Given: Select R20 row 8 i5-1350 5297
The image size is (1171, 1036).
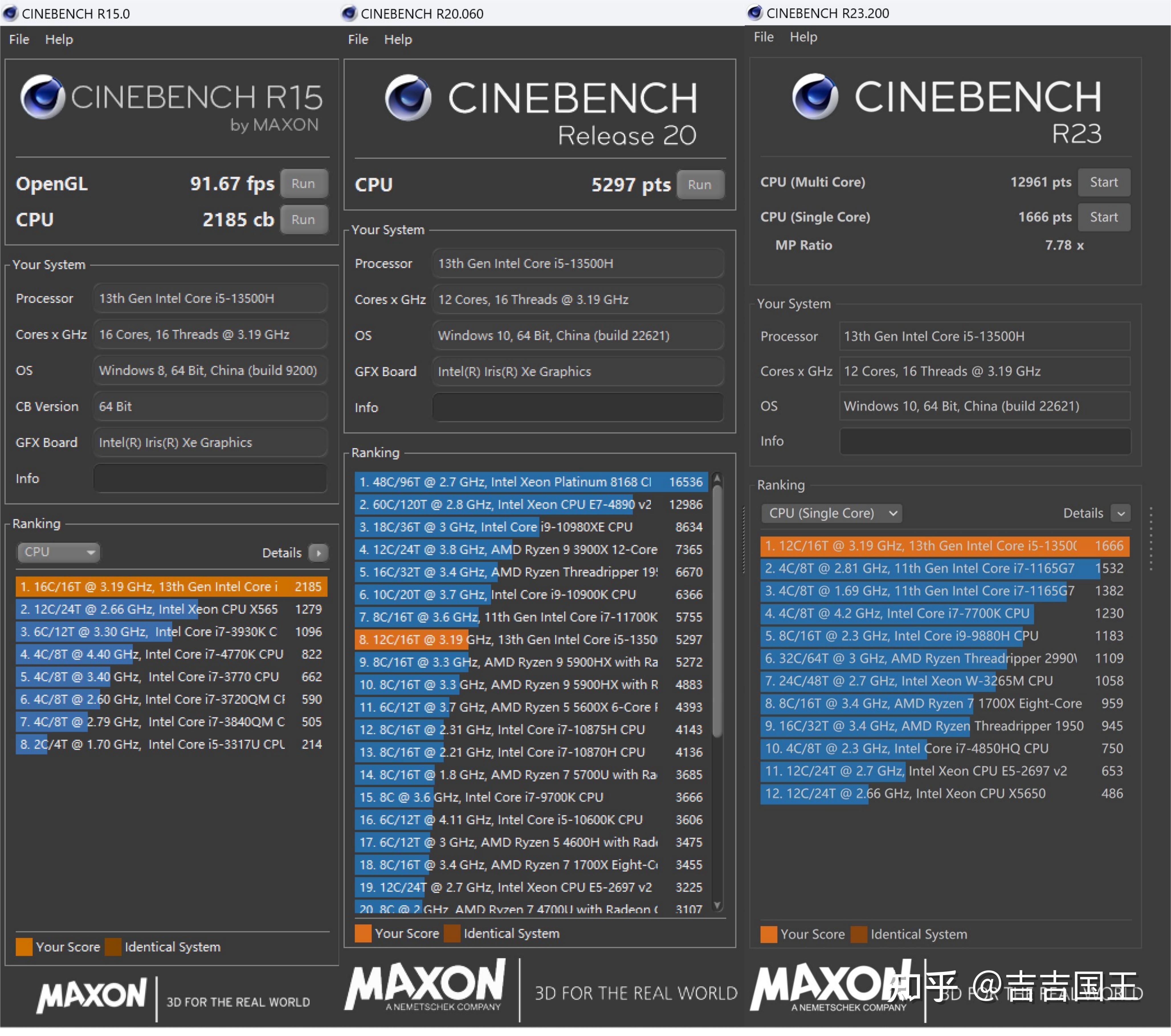Looking at the screenshot, I should click(x=531, y=640).
